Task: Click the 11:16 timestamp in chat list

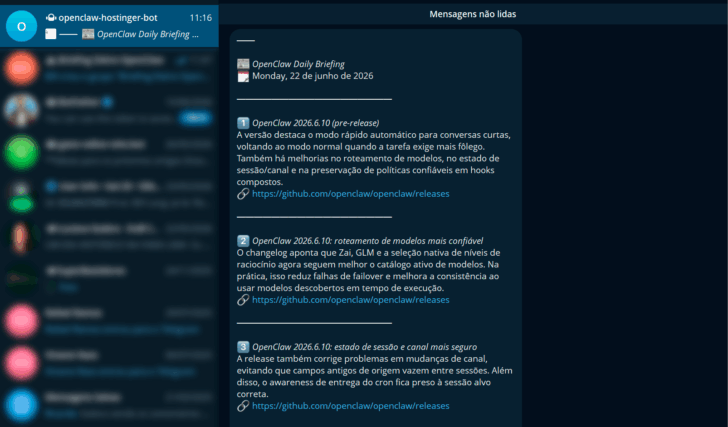Action: [201, 18]
